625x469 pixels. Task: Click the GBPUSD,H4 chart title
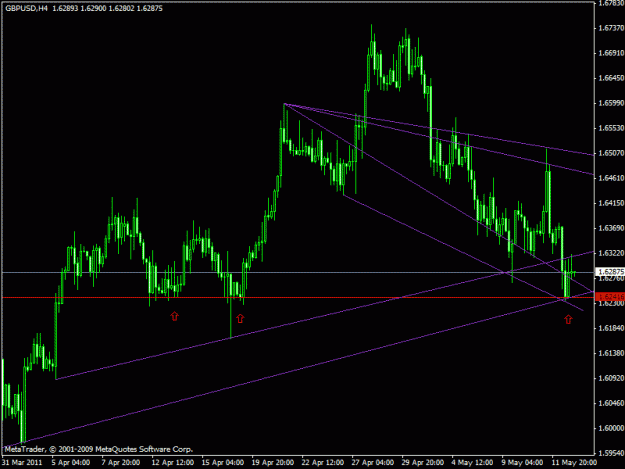click(x=26, y=8)
